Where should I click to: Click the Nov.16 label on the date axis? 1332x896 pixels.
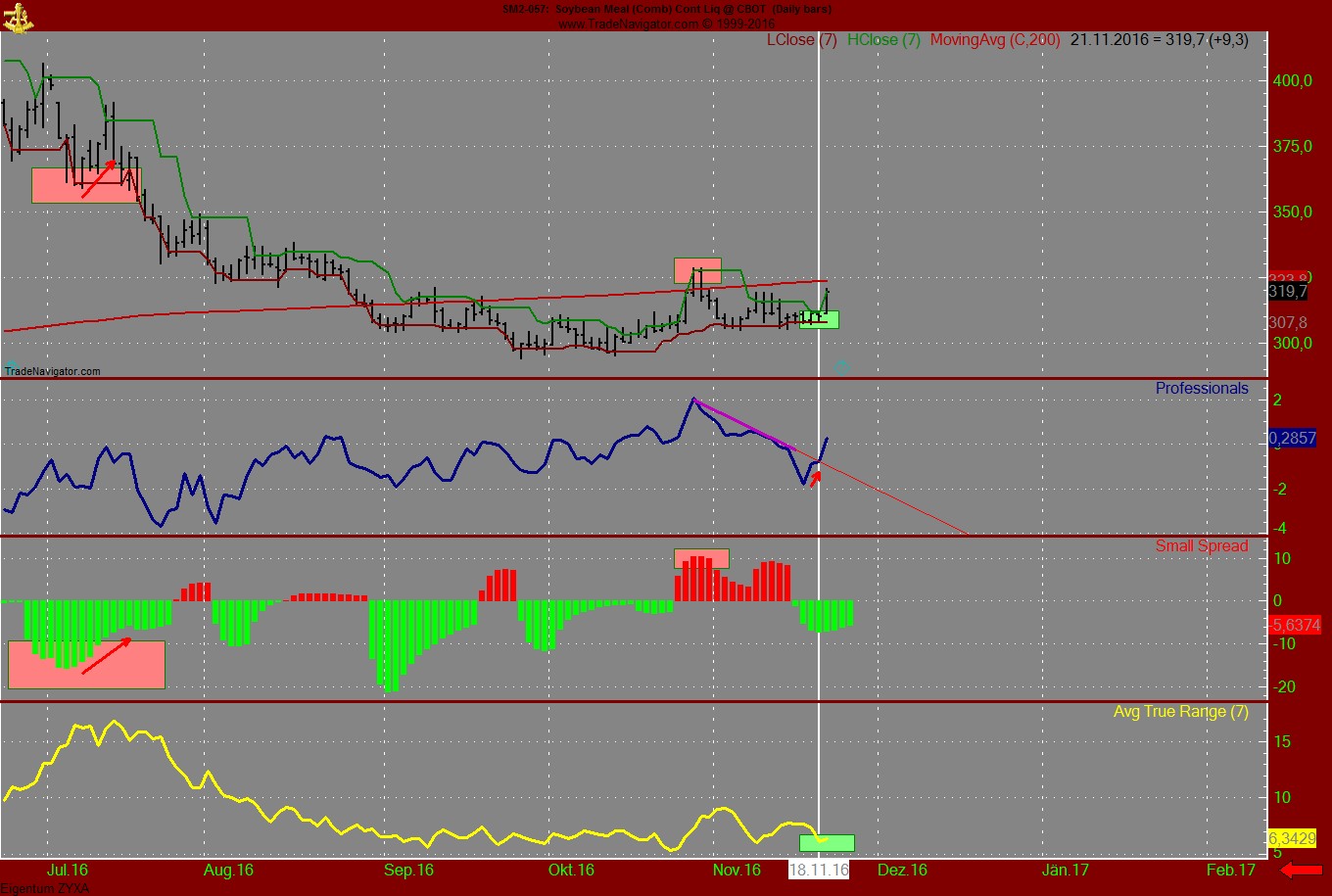[735, 869]
